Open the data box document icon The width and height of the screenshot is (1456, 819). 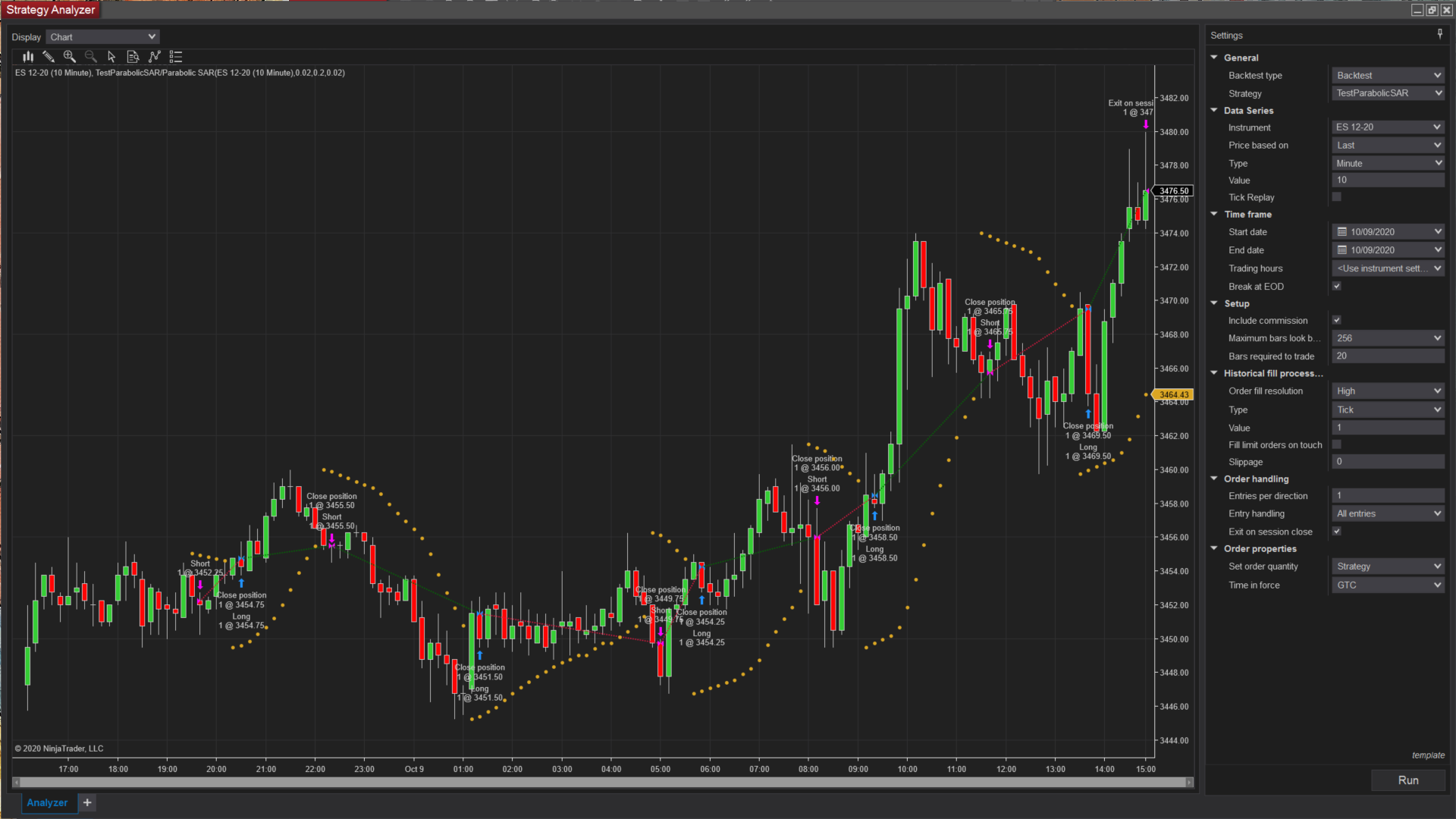(x=133, y=57)
